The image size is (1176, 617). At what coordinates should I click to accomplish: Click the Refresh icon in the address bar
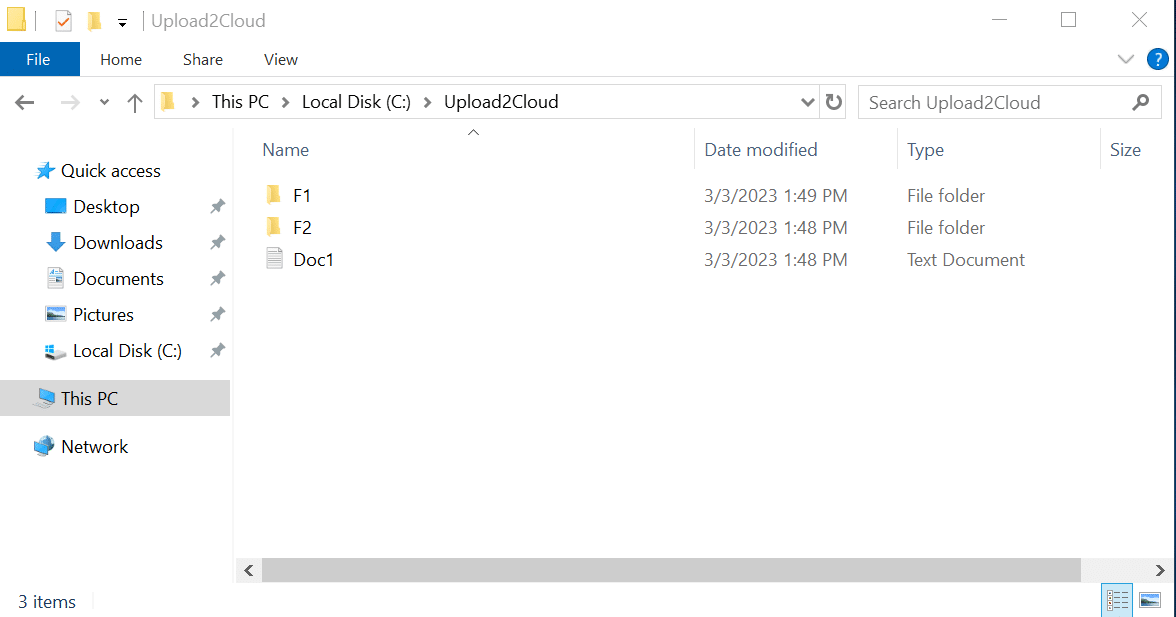click(833, 102)
